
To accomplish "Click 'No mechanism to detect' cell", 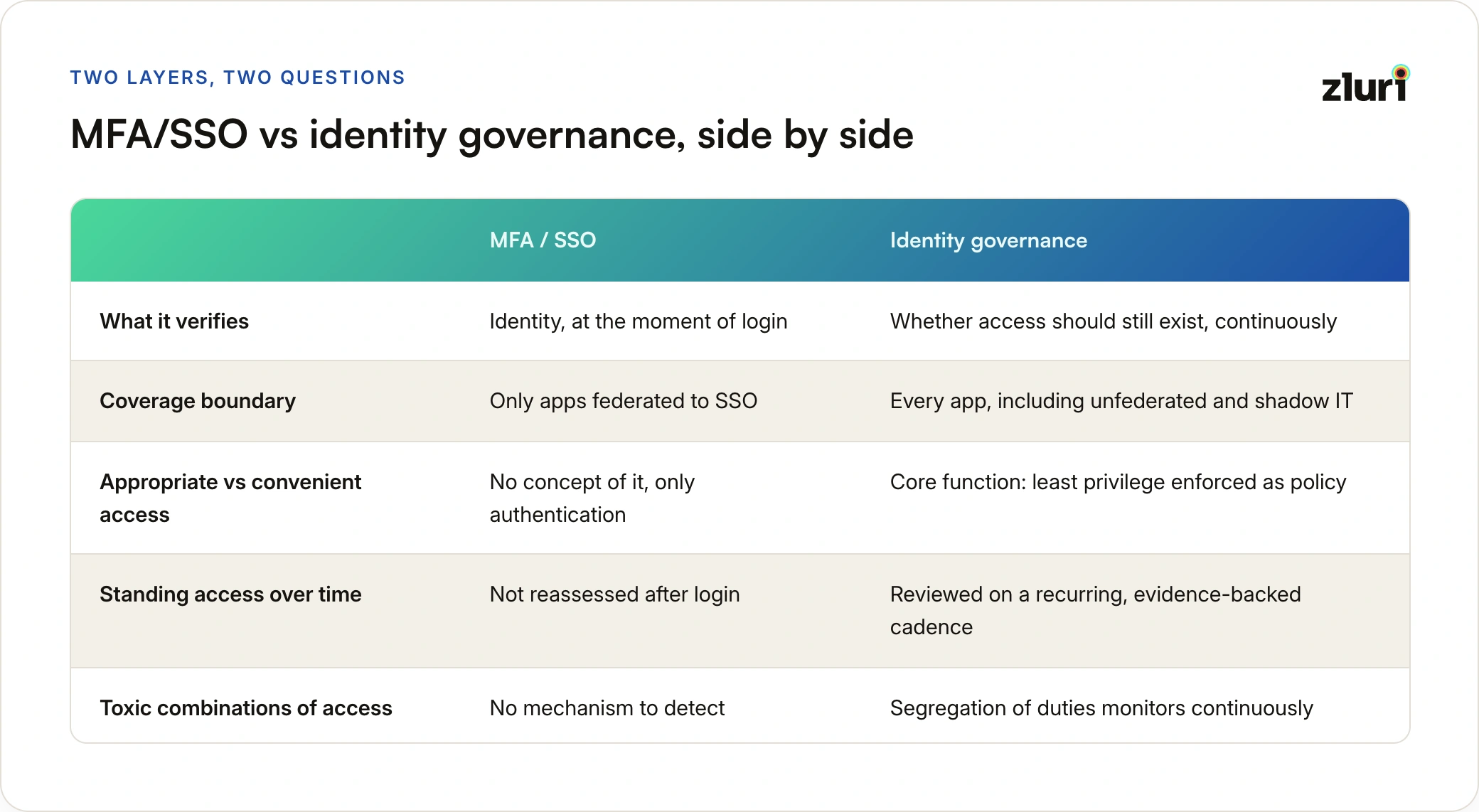I will tap(607, 708).
